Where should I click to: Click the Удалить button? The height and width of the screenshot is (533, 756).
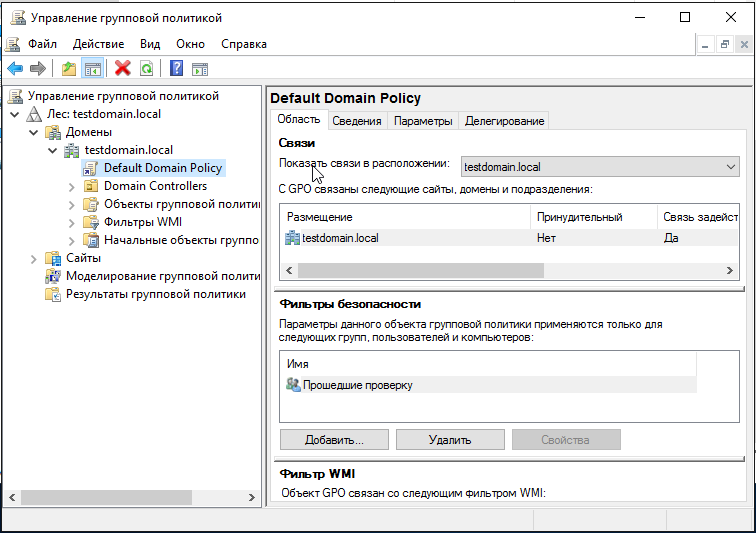pos(450,439)
